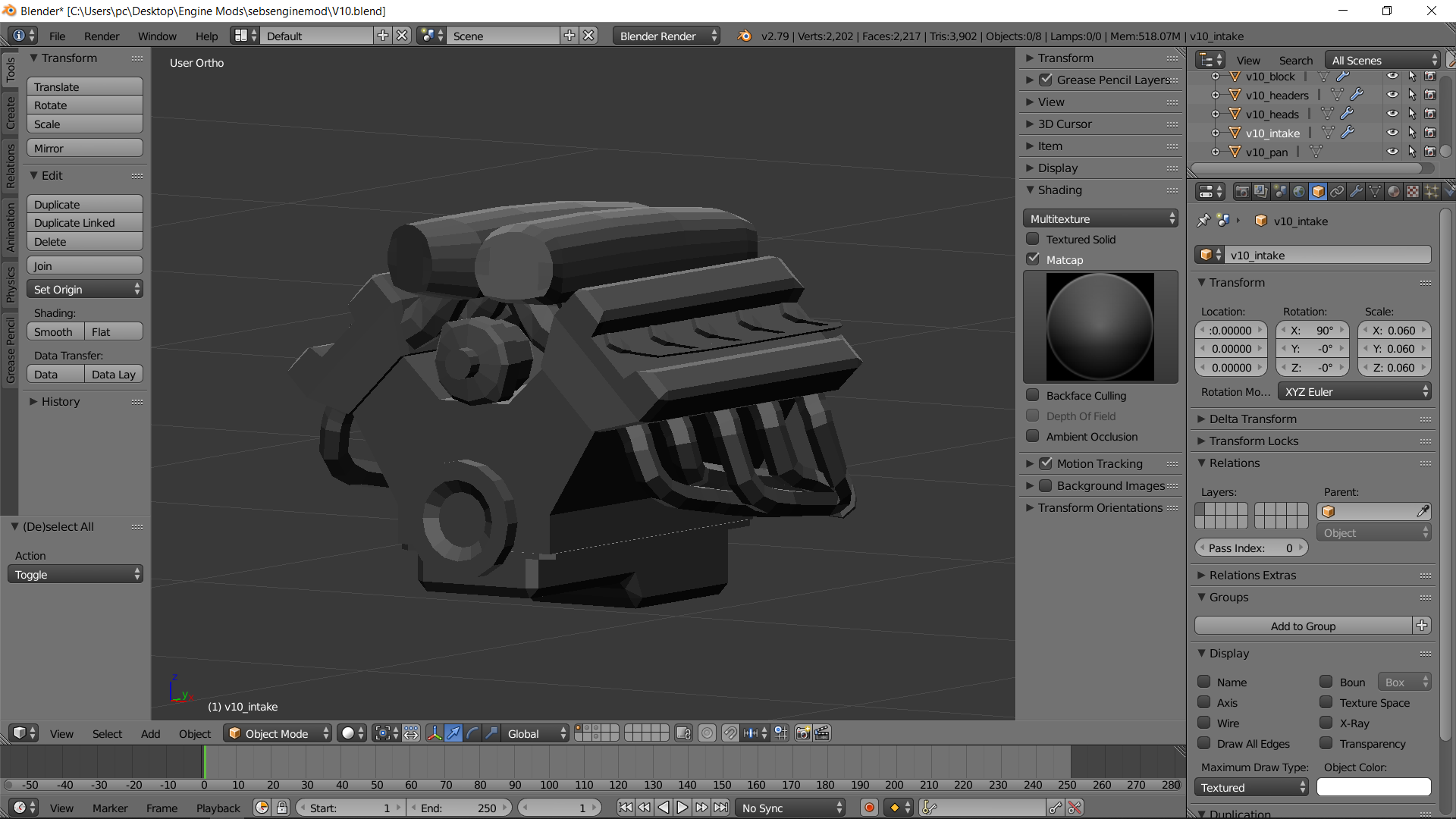Open the Modifiers wrench properties tab
Screen dimensions: 1456x819
pyautogui.click(x=1356, y=192)
